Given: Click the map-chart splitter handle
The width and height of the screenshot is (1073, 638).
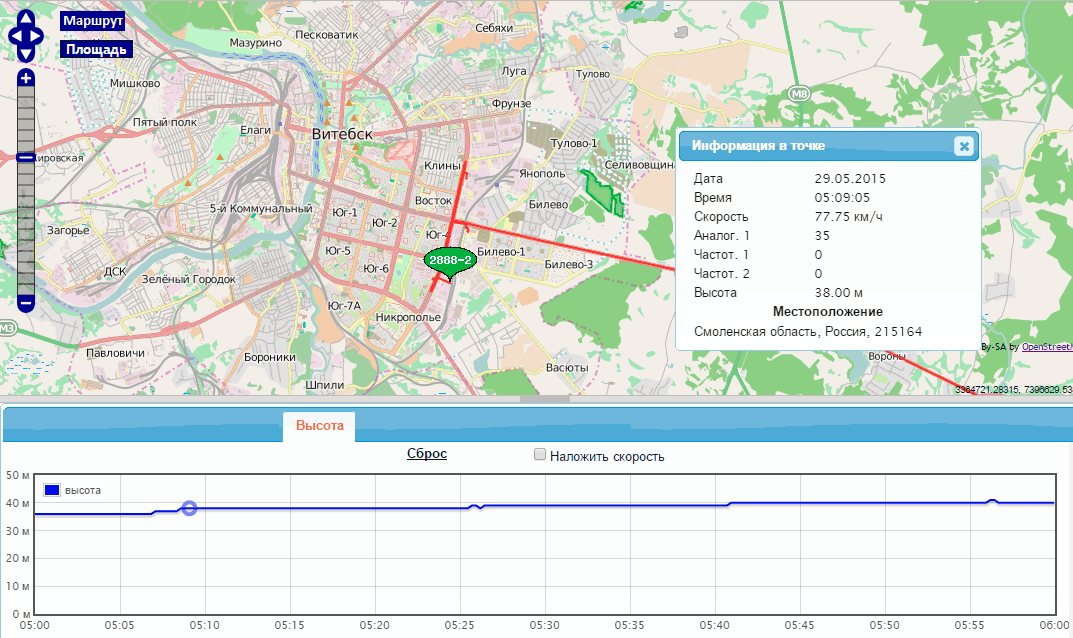Looking at the screenshot, I should pos(545,398).
